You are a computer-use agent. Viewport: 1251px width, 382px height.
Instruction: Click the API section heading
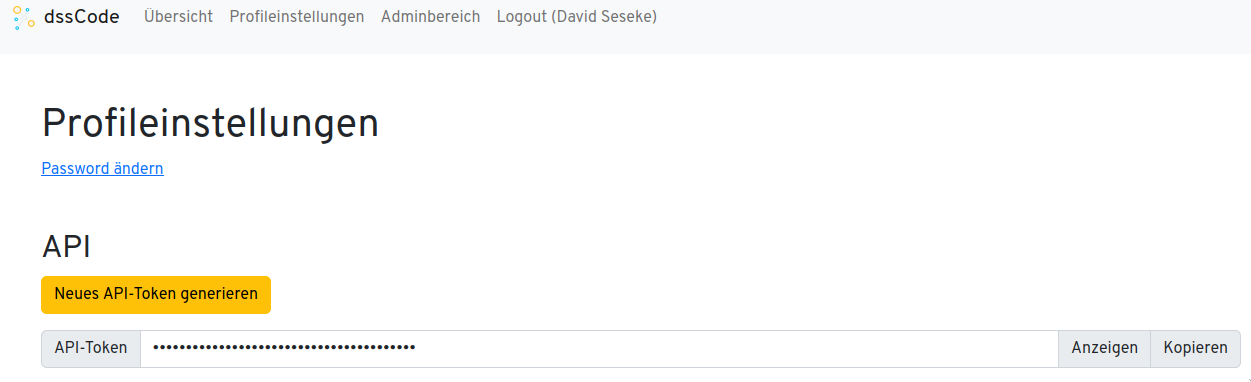point(66,247)
